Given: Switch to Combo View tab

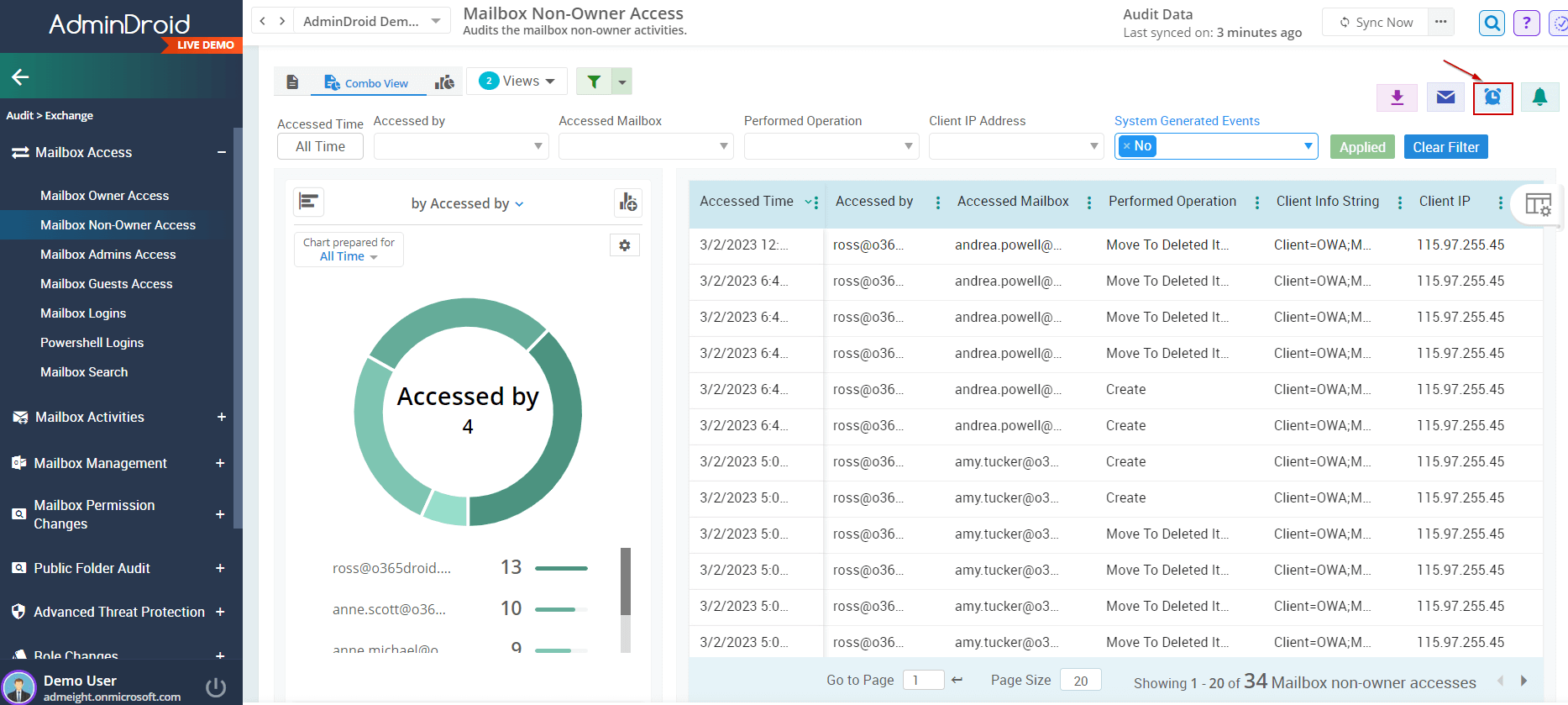Looking at the screenshot, I should (x=367, y=83).
